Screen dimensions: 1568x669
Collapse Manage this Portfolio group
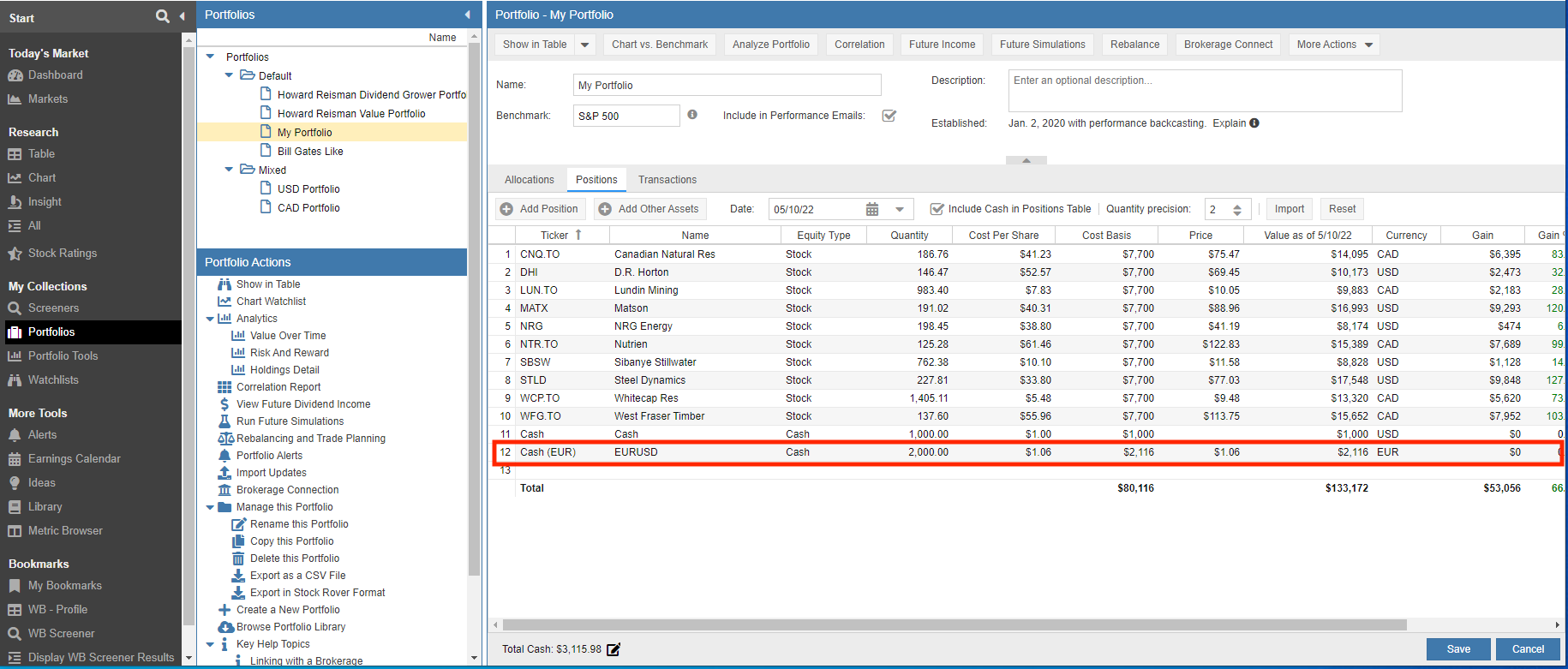211,507
